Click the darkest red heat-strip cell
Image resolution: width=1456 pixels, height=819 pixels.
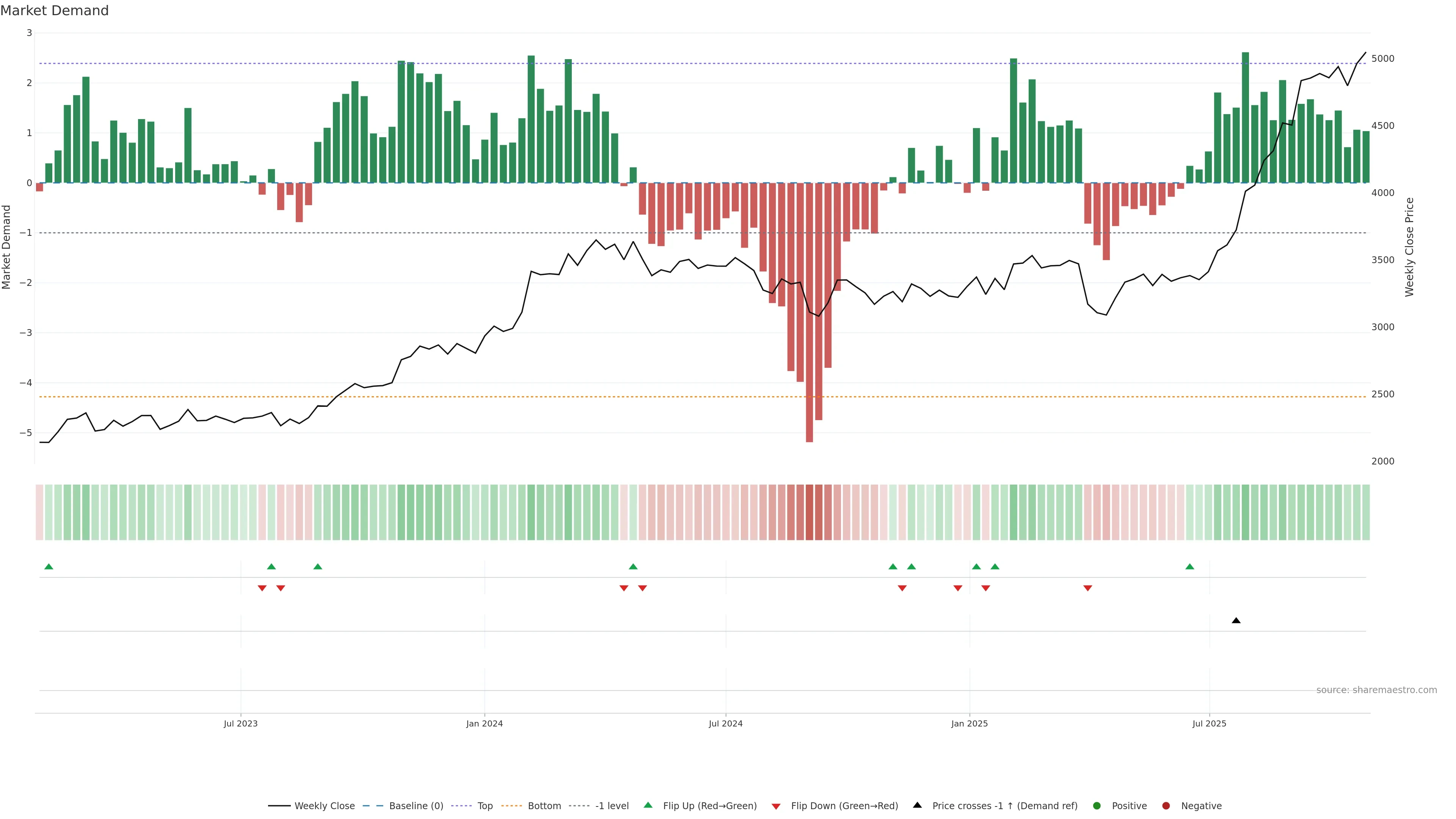pos(810,512)
